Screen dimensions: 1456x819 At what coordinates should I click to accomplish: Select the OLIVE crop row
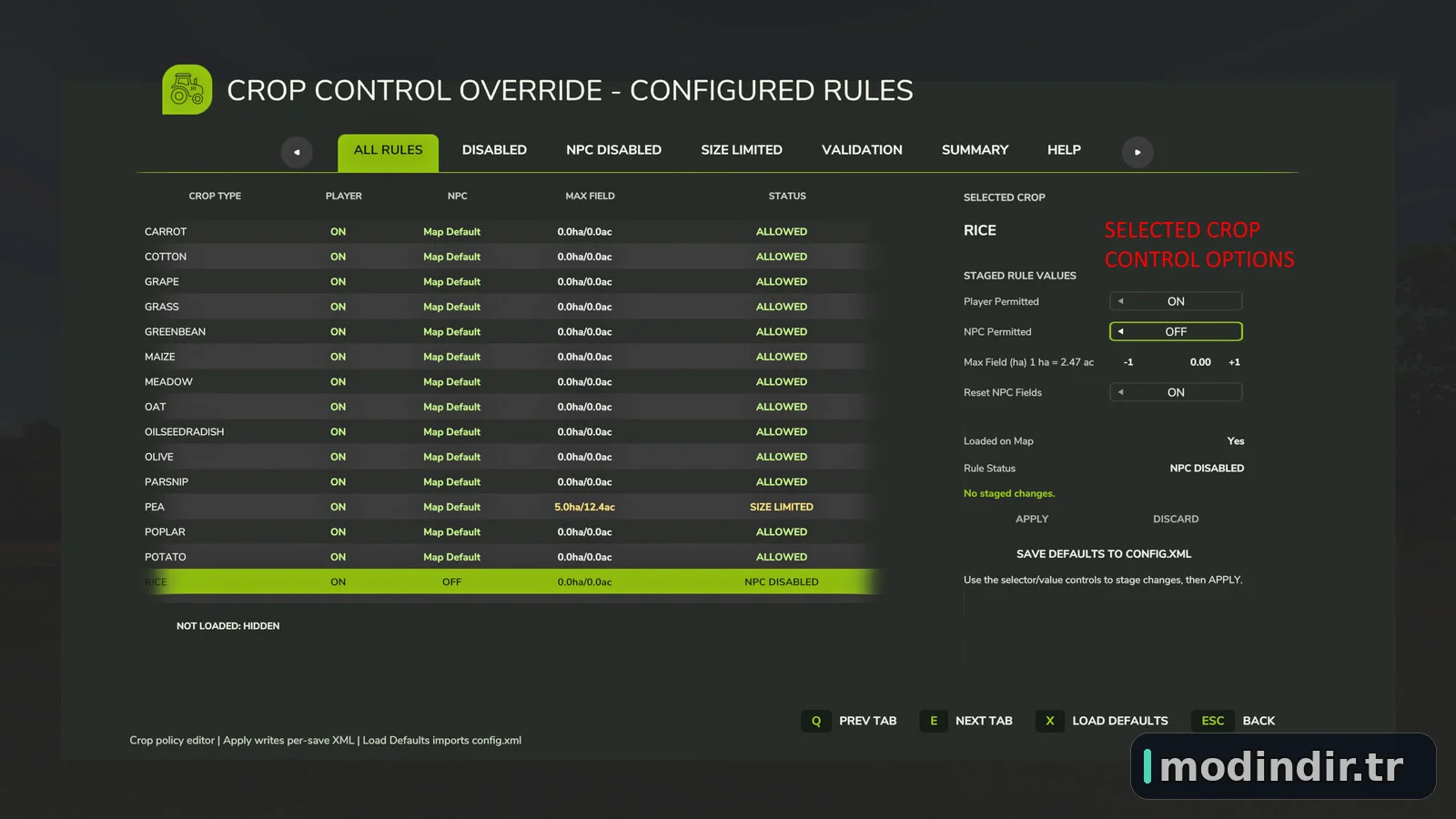pyautogui.click(x=510, y=457)
